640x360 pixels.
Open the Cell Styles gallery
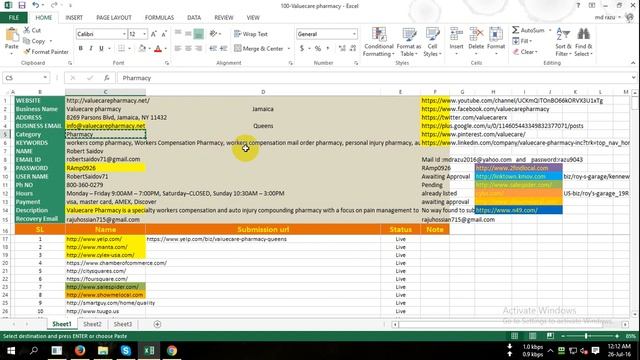[x=432, y=42]
